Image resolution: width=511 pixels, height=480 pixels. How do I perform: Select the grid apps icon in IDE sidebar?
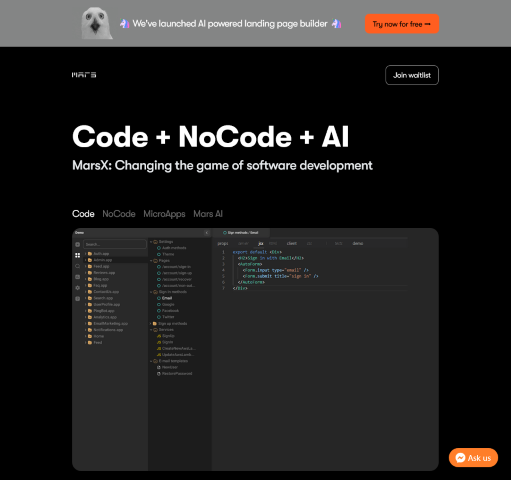click(x=77, y=255)
